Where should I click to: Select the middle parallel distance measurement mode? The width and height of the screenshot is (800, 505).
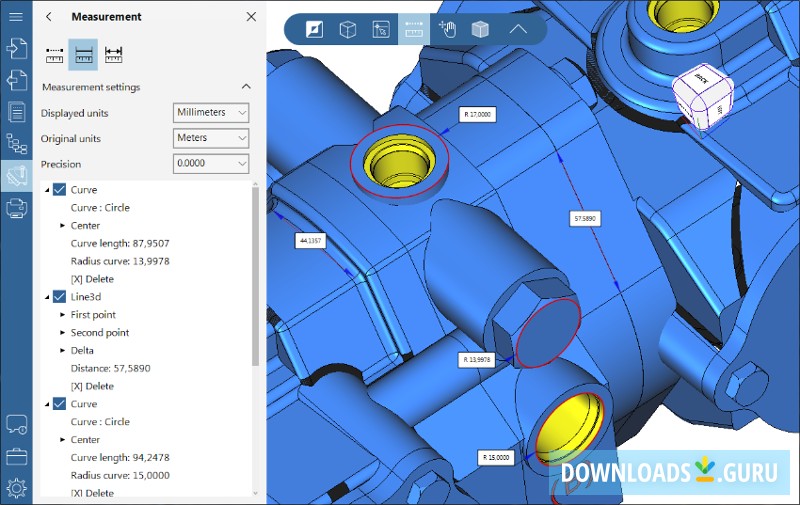pyautogui.click(x=83, y=56)
